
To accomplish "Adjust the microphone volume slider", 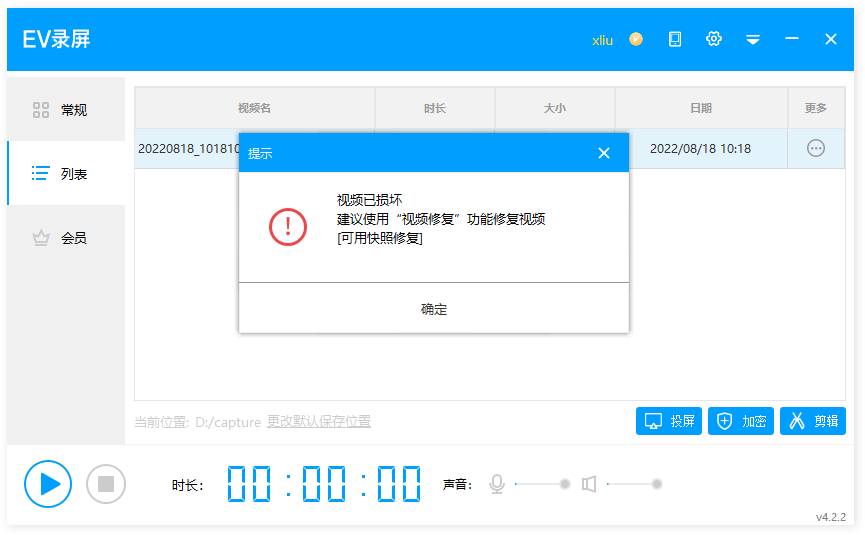I will pyautogui.click(x=540, y=484).
